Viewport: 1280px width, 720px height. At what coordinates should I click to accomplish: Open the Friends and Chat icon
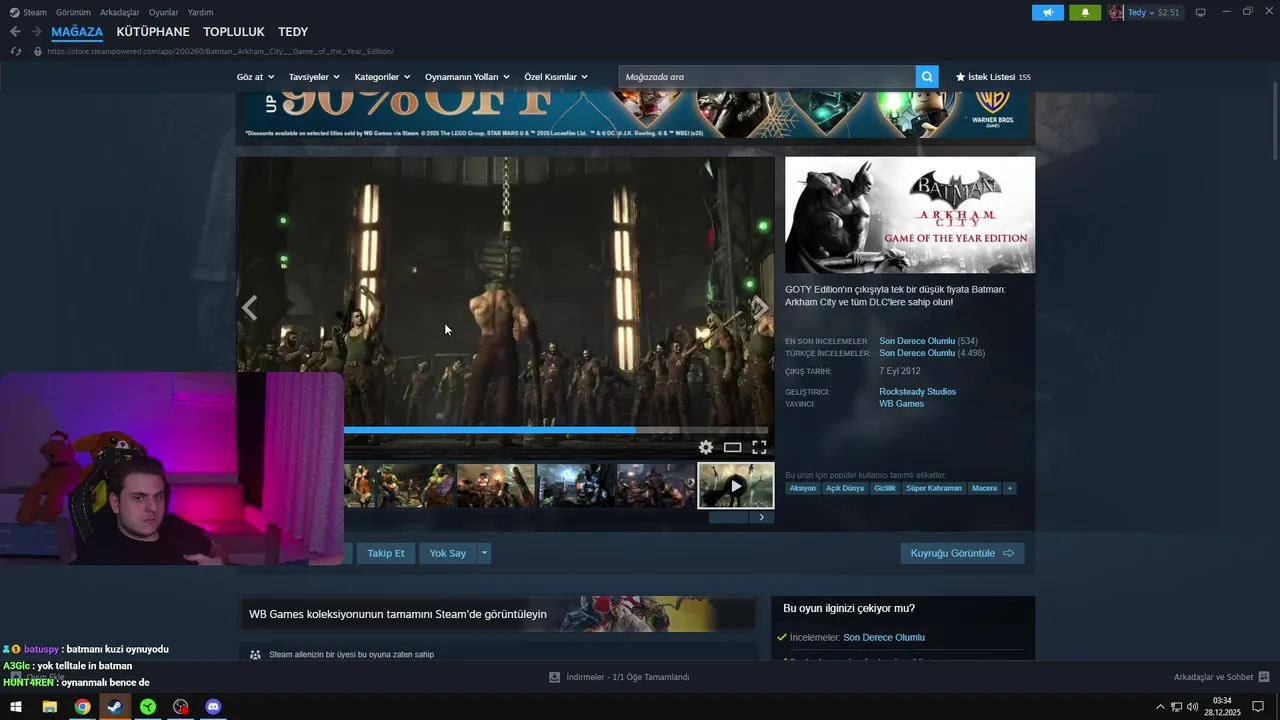[x=1264, y=677]
